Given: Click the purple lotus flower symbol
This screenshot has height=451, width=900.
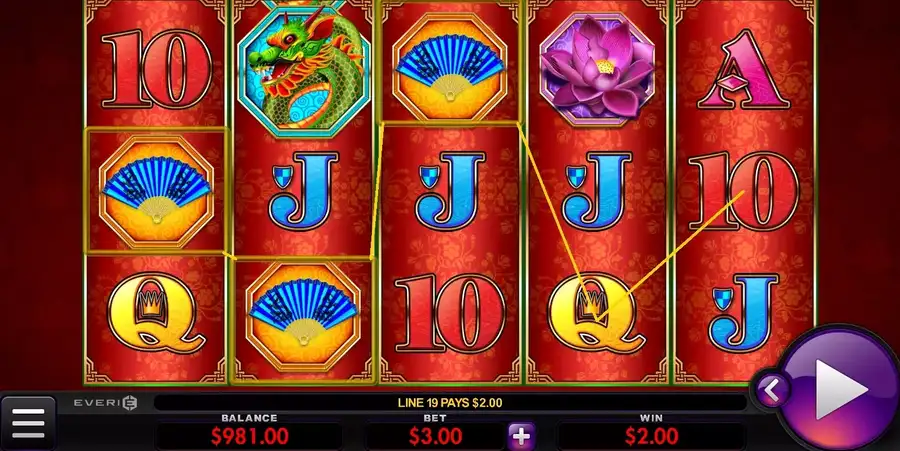Looking at the screenshot, I should (x=598, y=69).
